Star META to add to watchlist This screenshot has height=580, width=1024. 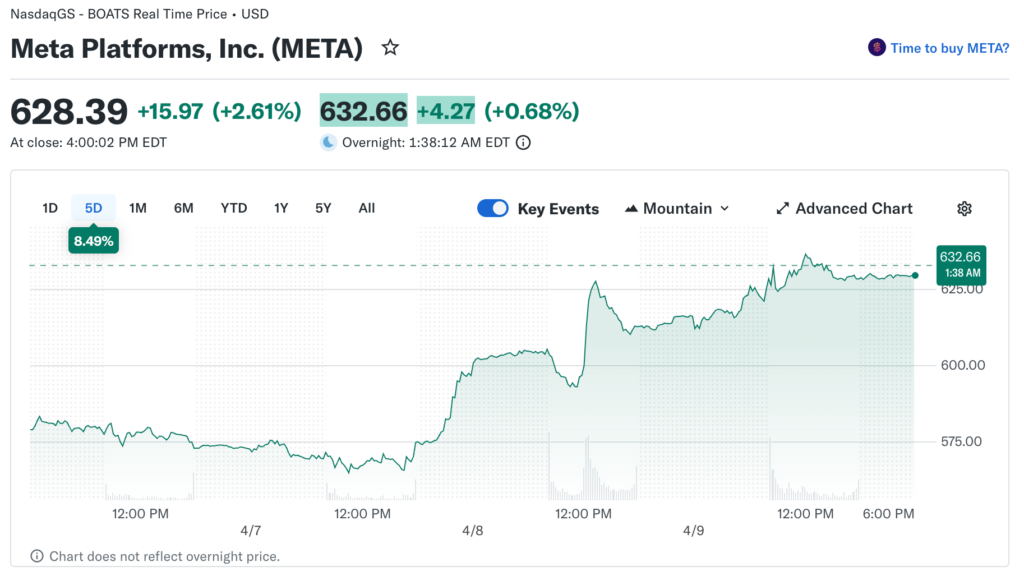click(390, 48)
